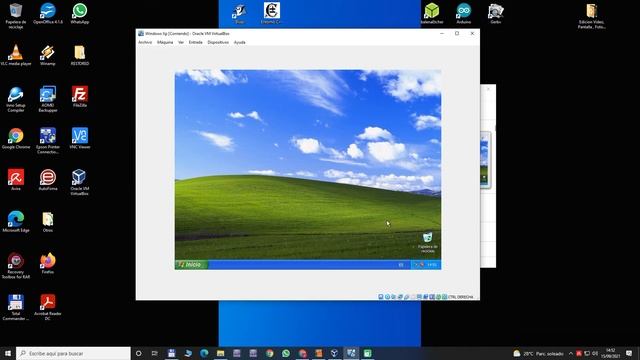Image resolution: width=640 pixels, height=360 pixels.
Task: Expand the hidden system tray icons chevron
Action: click(571, 353)
